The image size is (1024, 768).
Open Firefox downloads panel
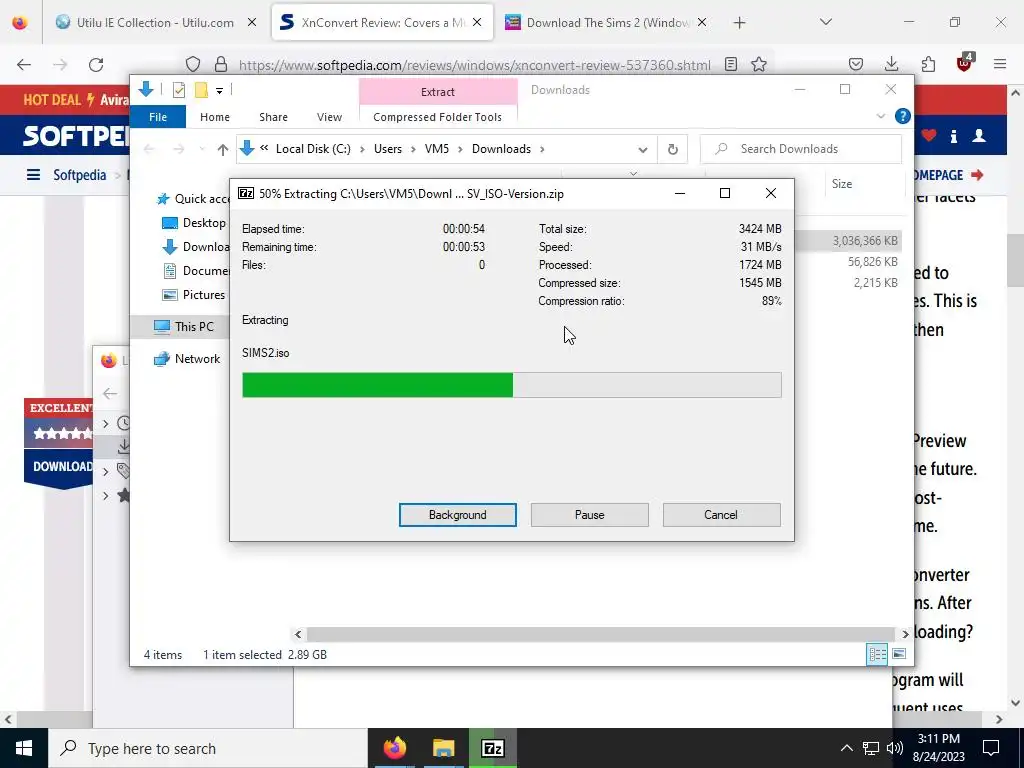891,64
